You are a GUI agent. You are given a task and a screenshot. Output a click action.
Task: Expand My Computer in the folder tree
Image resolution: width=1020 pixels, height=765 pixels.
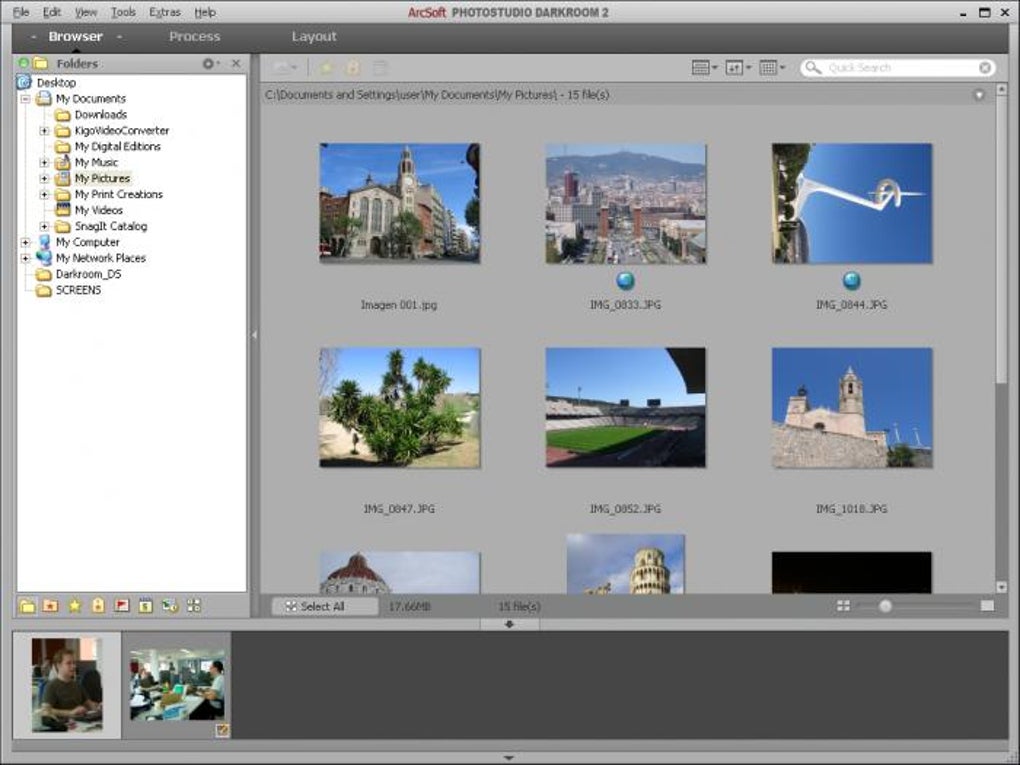click(25, 242)
